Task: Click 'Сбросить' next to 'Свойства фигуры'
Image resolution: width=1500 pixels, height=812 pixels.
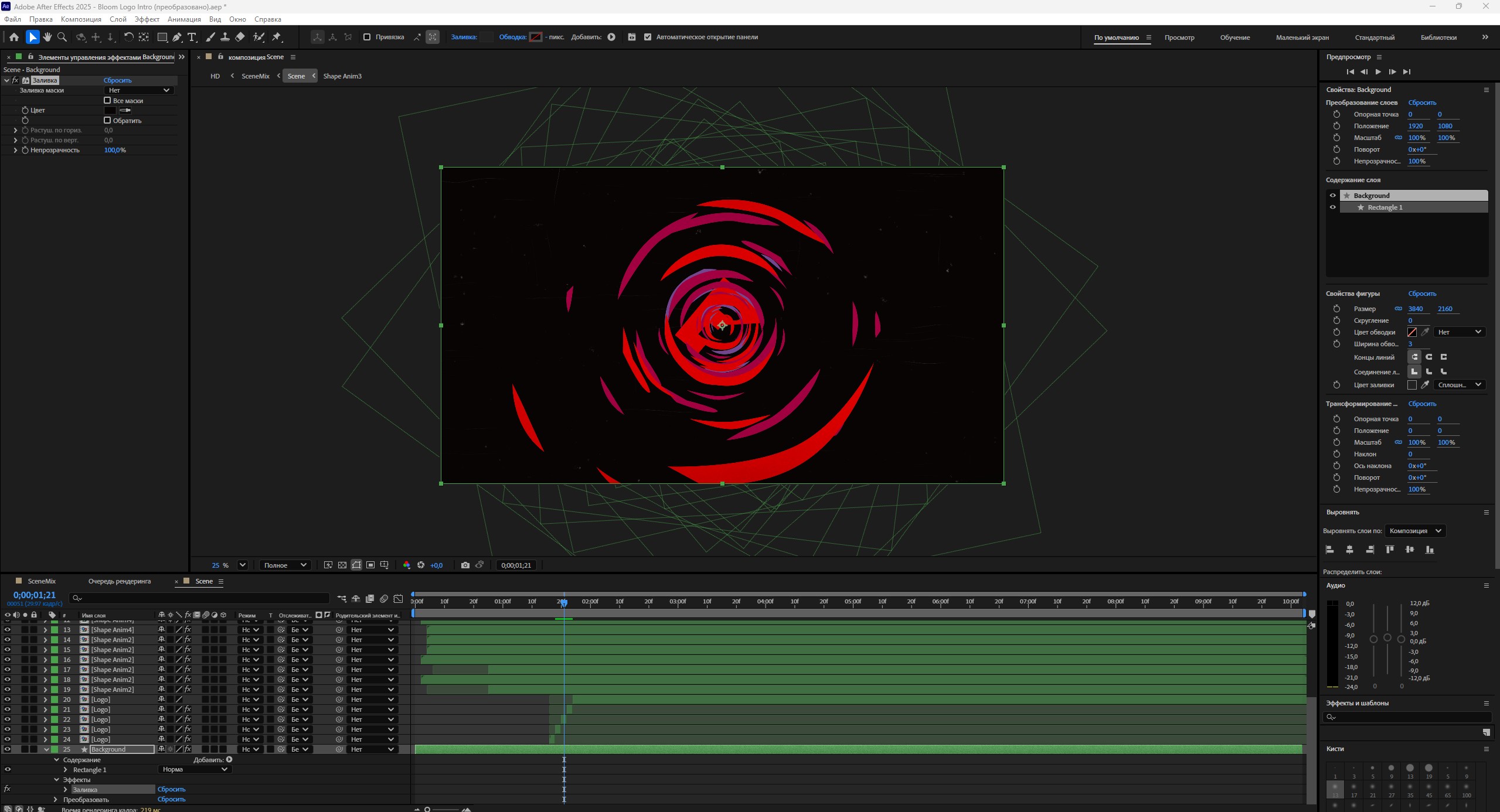Action: [1421, 294]
